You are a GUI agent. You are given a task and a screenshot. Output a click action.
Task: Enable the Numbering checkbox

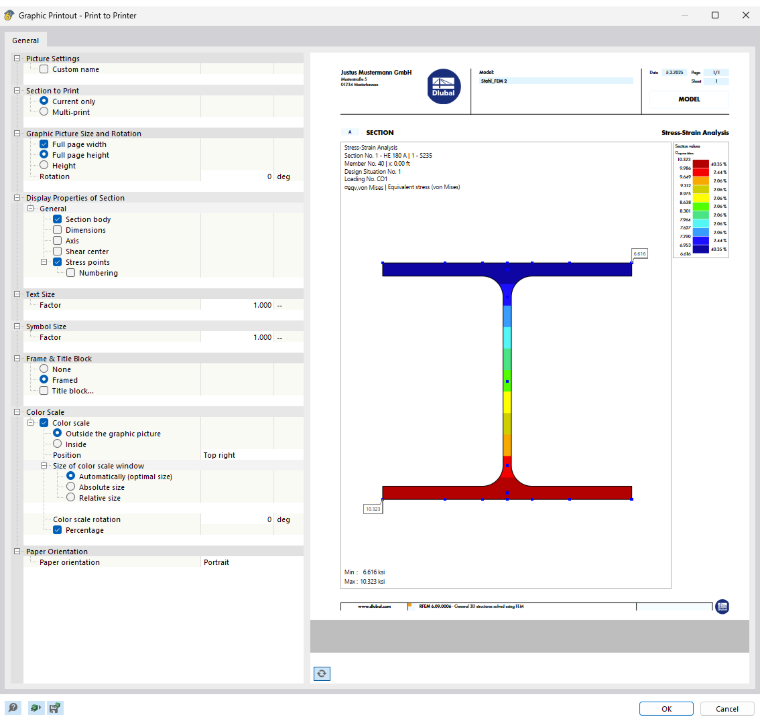coord(71,272)
